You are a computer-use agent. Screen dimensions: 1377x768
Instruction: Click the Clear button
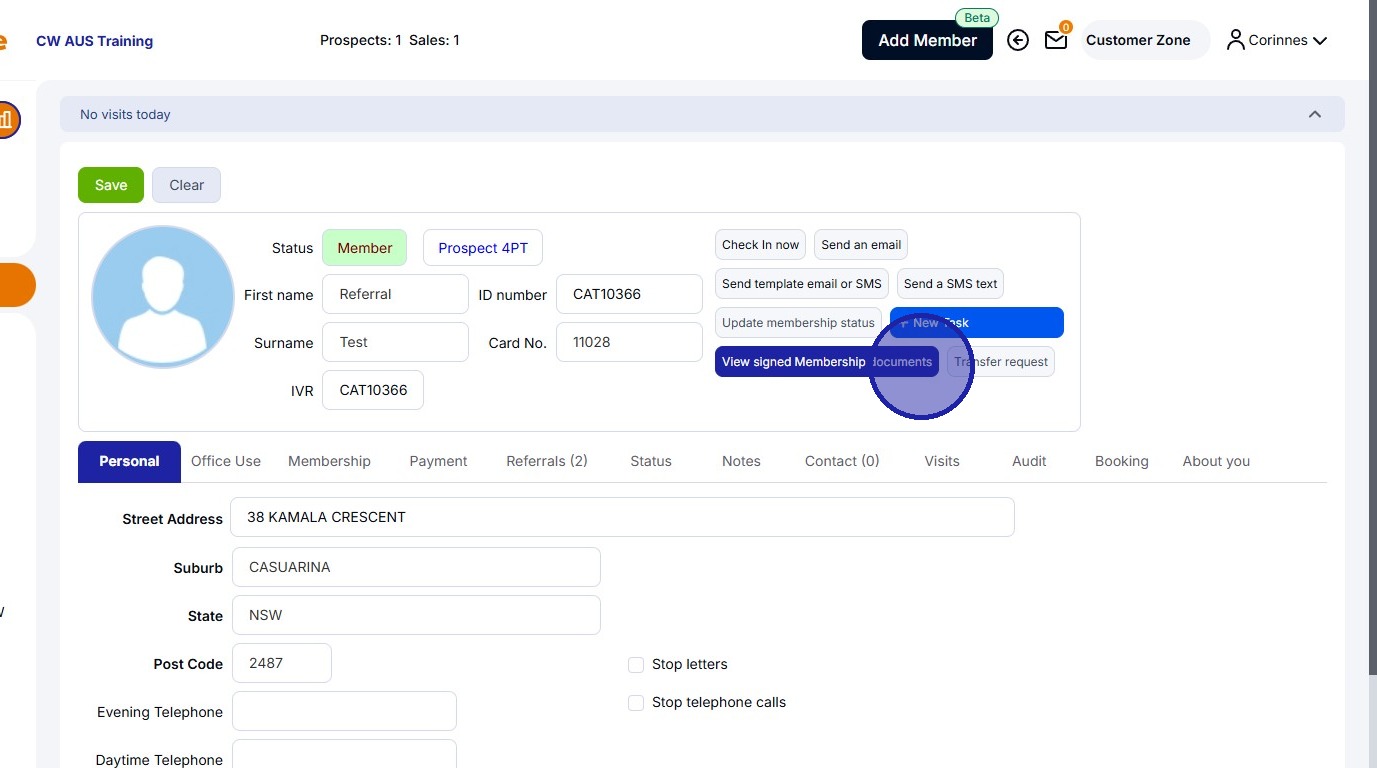click(x=186, y=185)
